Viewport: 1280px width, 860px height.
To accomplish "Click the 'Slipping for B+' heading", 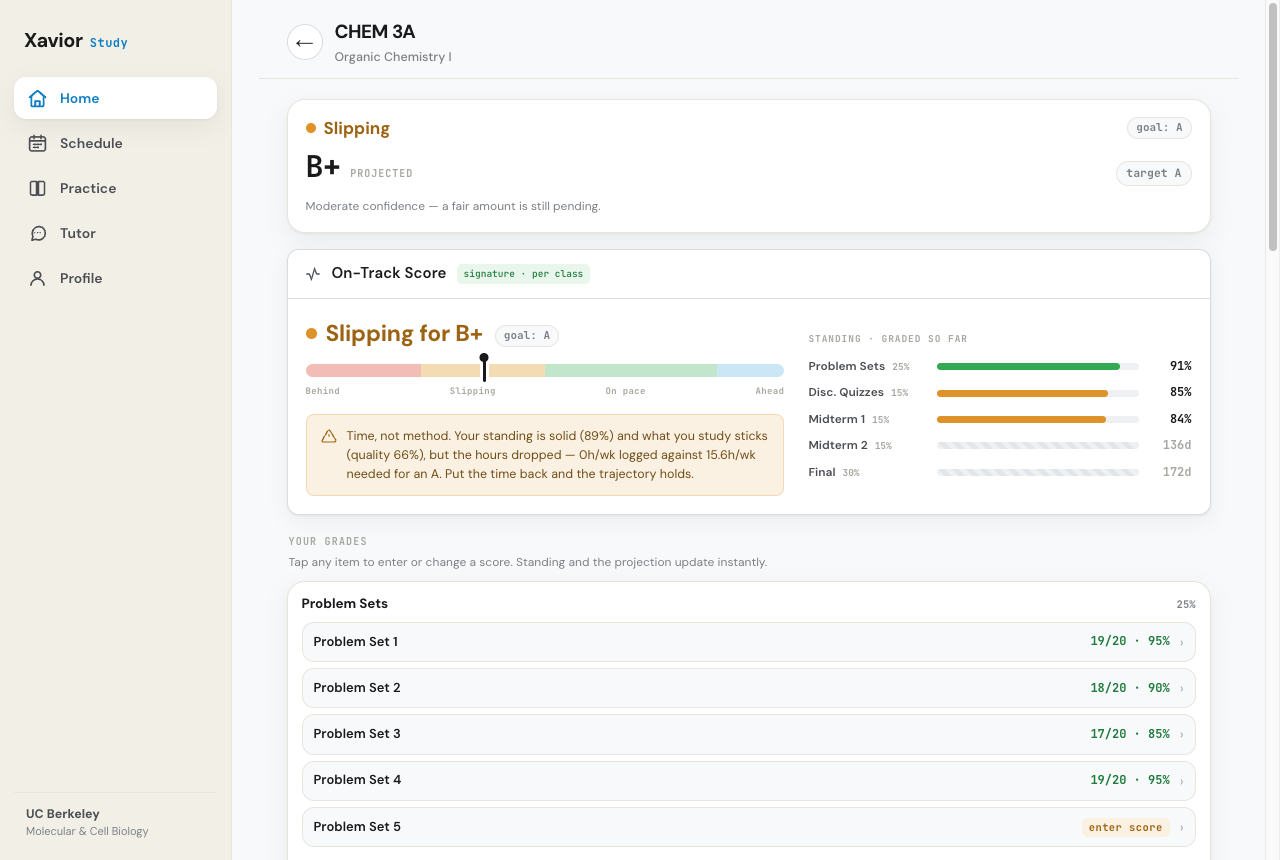I will (404, 334).
